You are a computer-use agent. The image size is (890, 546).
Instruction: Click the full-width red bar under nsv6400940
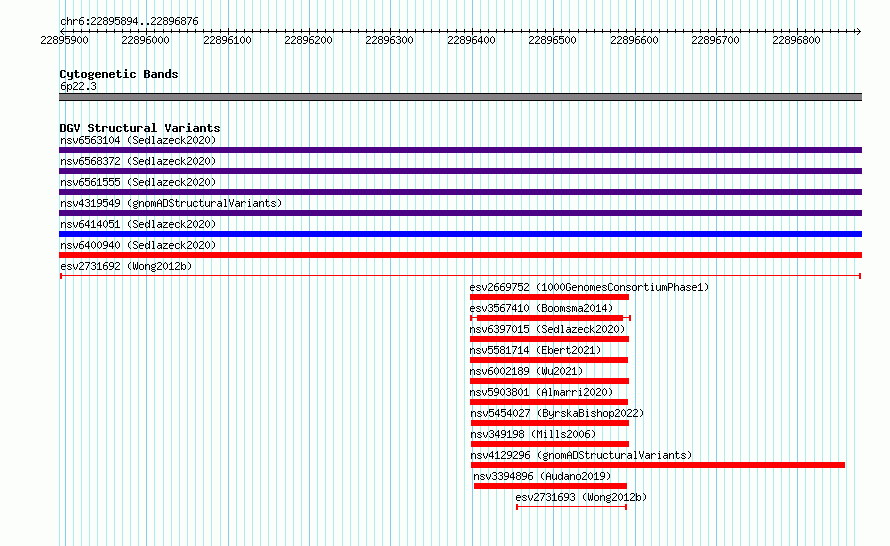pos(460,255)
